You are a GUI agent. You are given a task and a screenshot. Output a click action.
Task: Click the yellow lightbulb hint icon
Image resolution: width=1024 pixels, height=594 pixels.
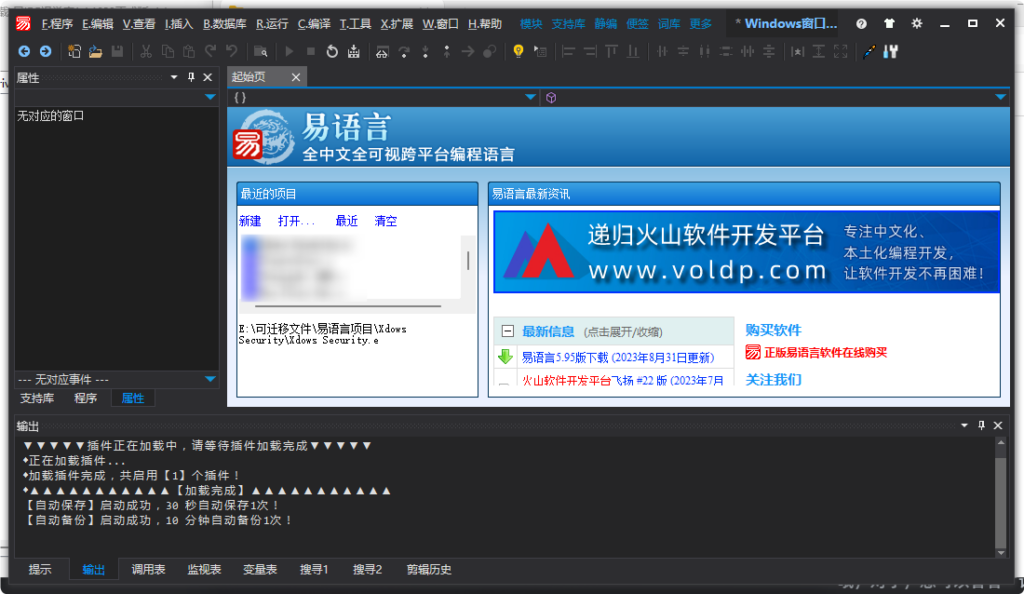[519, 51]
